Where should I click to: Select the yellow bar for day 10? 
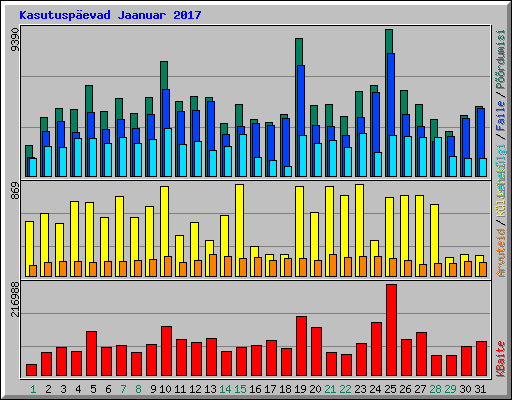[x=165, y=231]
